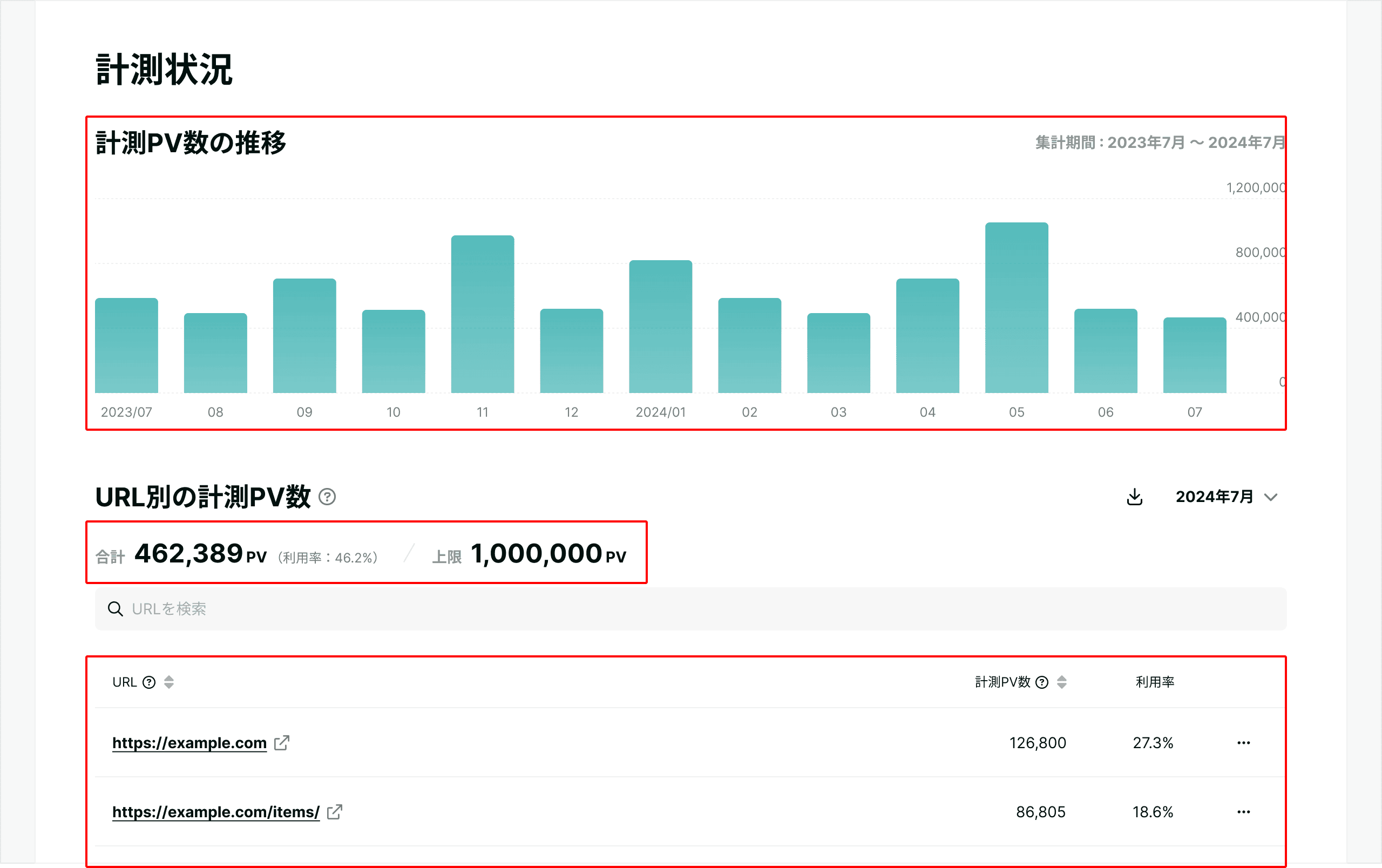Sort table by URL column arrows
This screenshot has width=1382, height=868.
pyautogui.click(x=169, y=682)
